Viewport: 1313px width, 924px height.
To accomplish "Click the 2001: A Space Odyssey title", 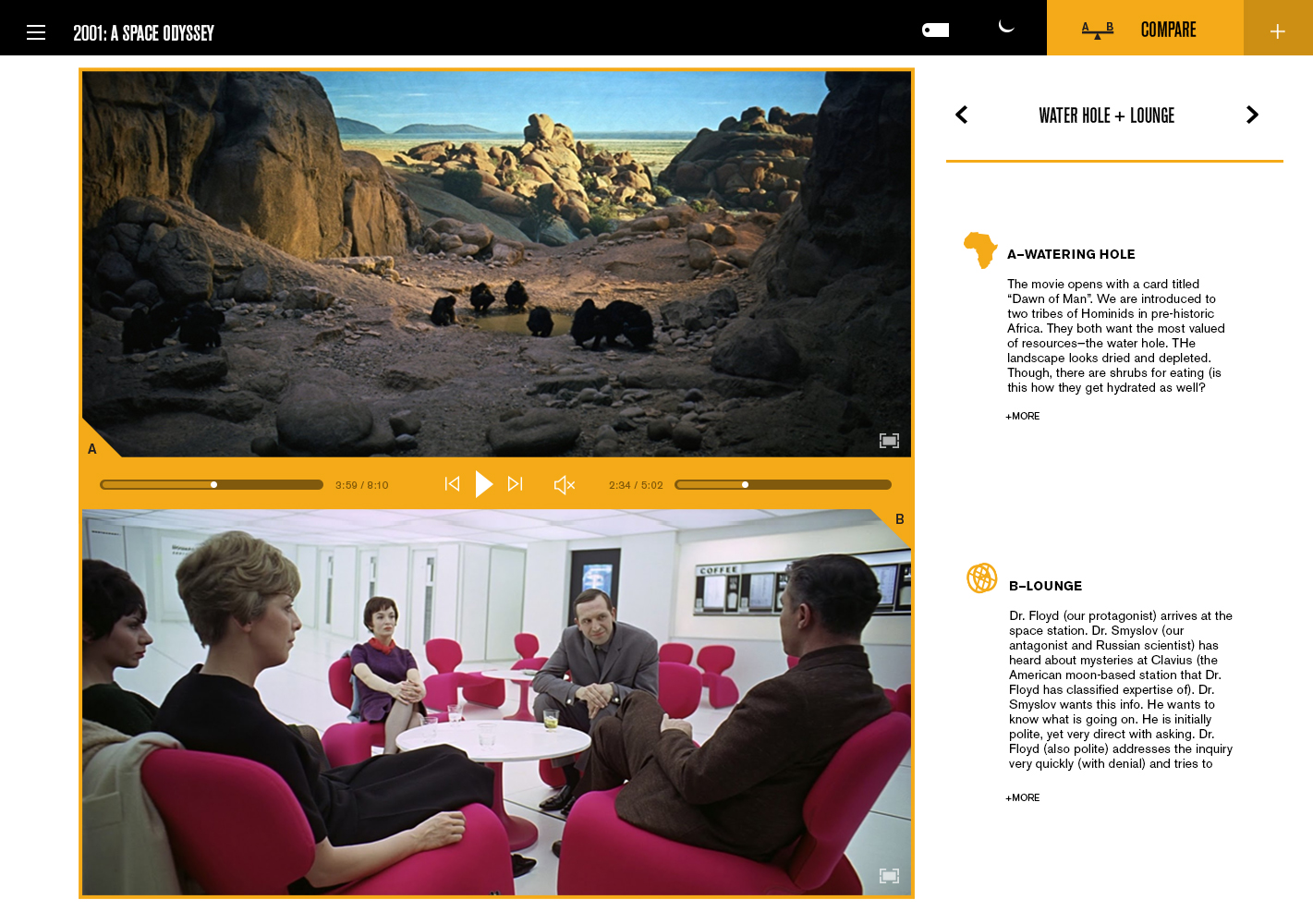I will coord(143,33).
